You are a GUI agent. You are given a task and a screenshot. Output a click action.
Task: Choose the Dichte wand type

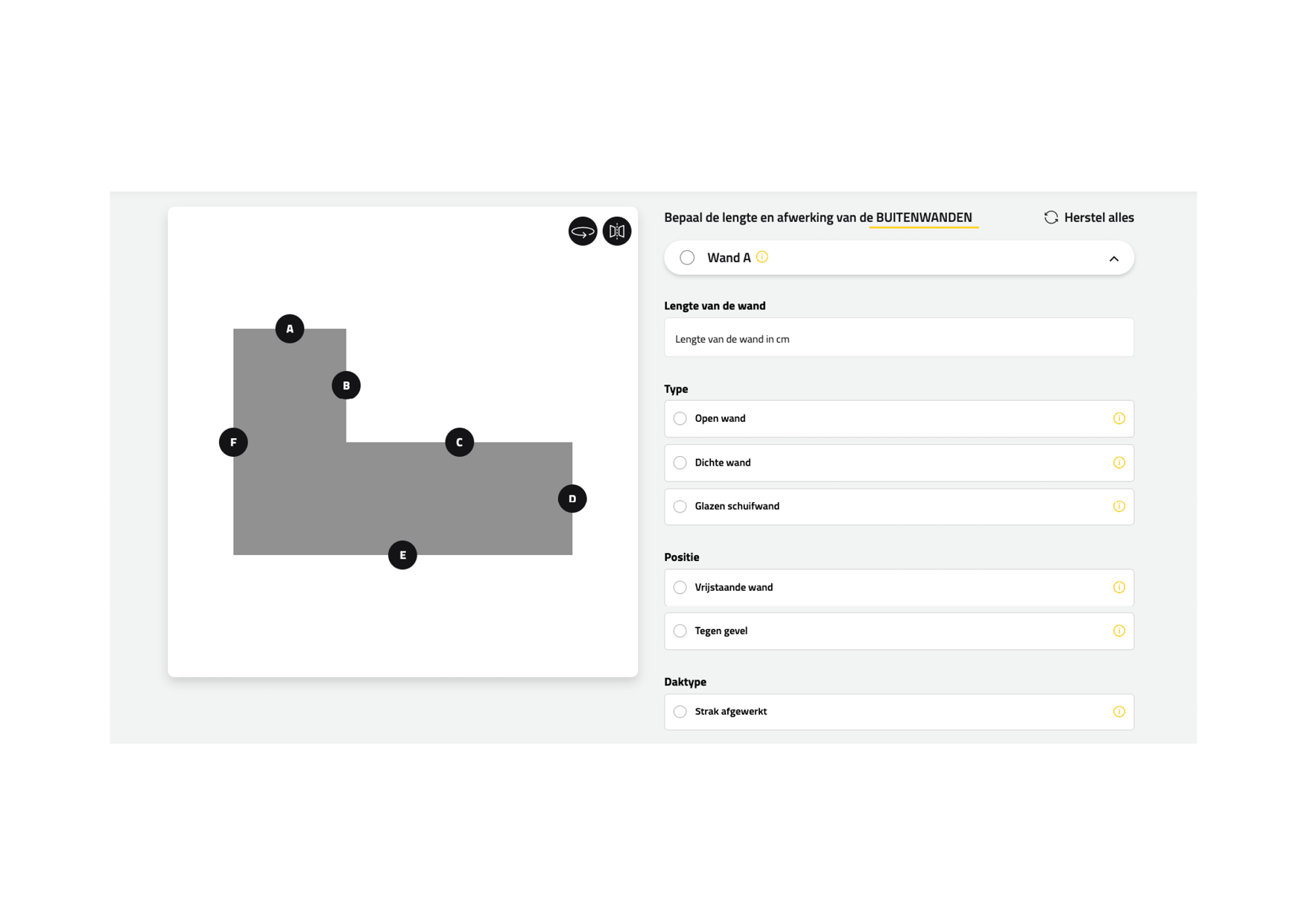tap(680, 463)
